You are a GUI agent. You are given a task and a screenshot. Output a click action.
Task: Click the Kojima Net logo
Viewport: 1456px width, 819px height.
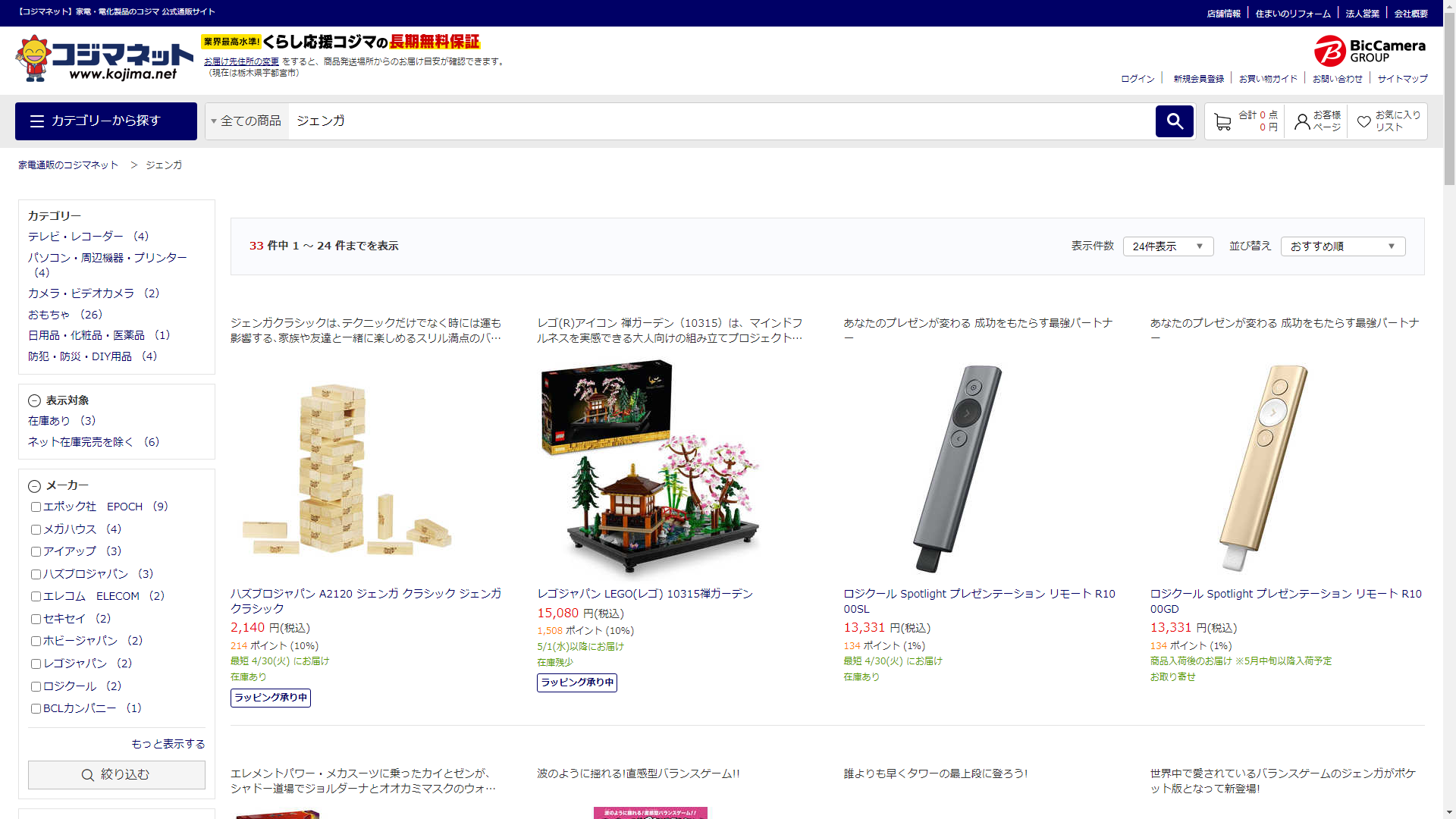[104, 58]
